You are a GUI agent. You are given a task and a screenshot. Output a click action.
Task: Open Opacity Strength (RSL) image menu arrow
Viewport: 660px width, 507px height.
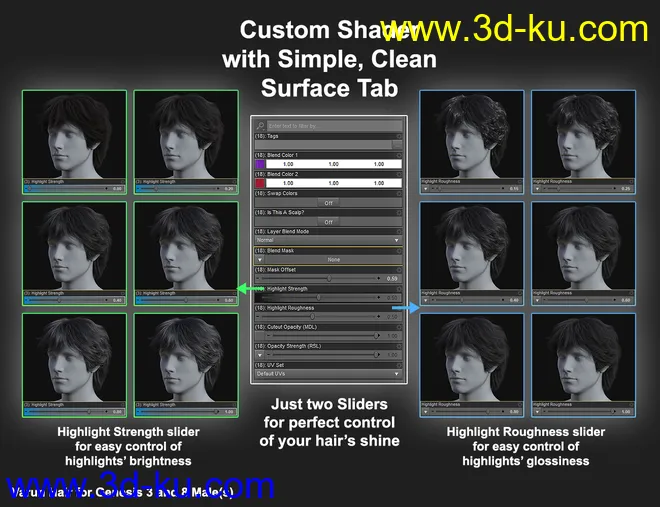coord(260,355)
